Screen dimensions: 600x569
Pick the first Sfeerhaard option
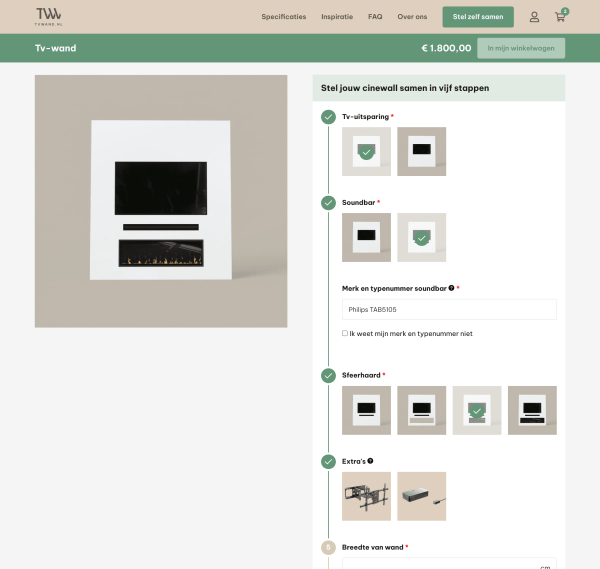pos(367,411)
